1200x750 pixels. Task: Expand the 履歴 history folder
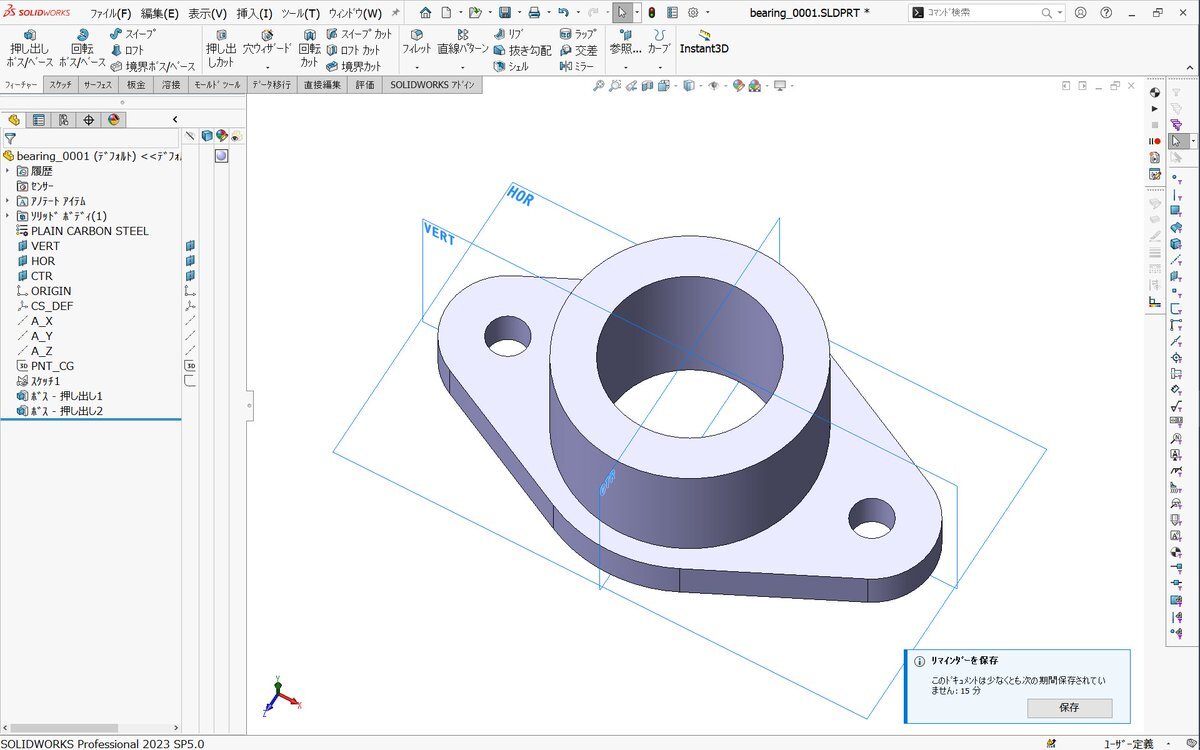click(x=8, y=171)
